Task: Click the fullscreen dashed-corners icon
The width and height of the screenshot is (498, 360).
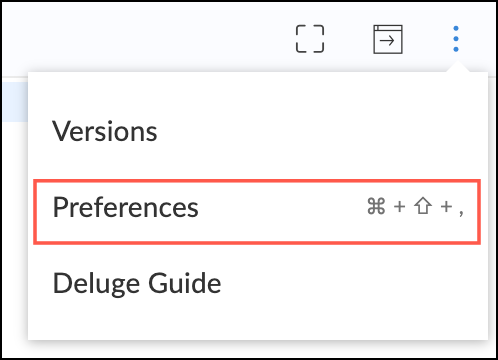Action: click(x=310, y=39)
